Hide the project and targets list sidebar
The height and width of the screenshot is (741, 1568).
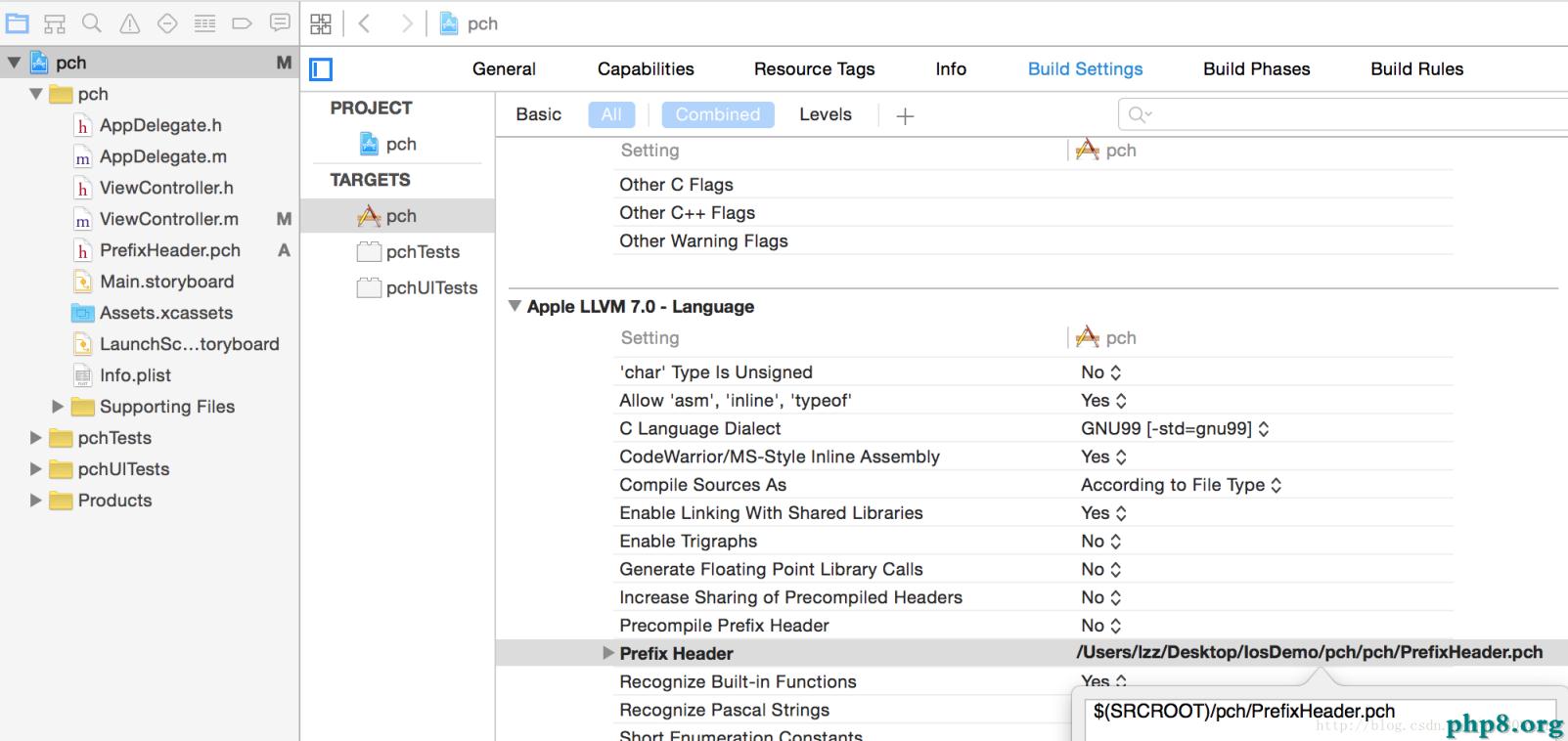tap(321, 69)
